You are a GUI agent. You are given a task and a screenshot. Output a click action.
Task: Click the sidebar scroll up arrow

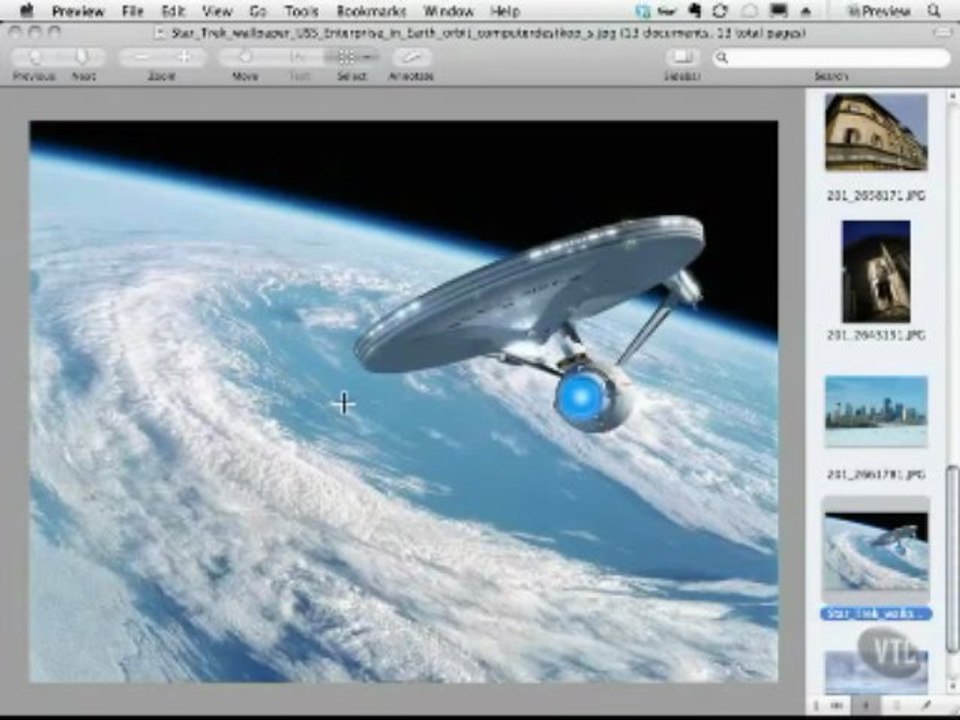pyautogui.click(x=953, y=96)
